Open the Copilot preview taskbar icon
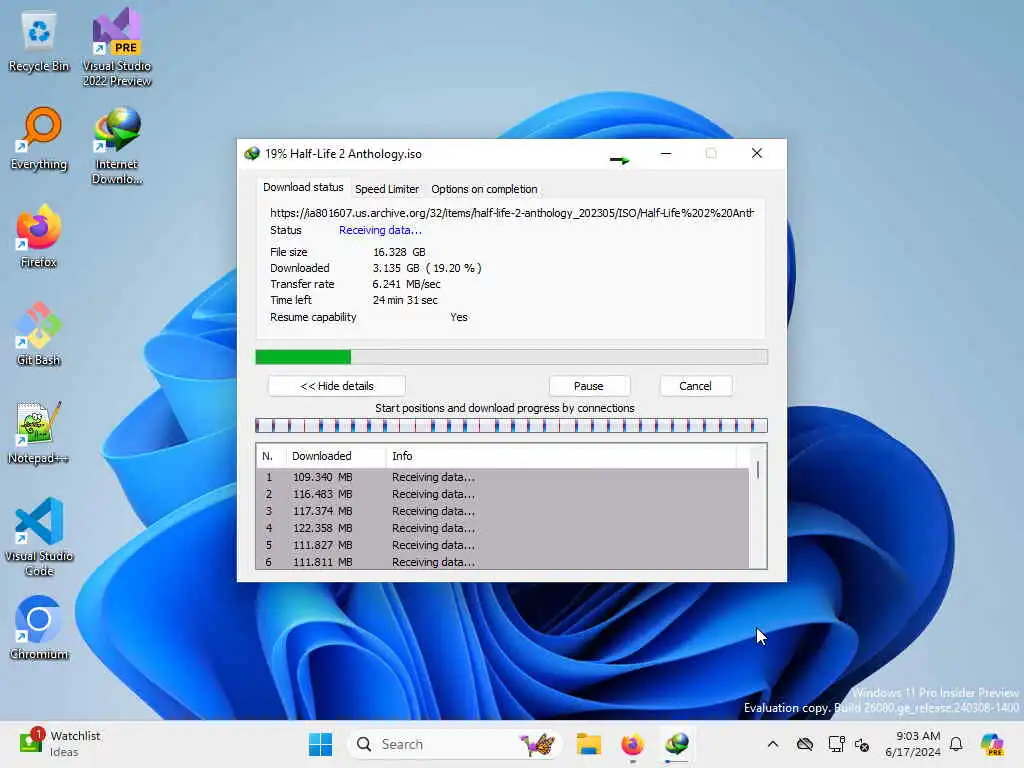 click(x=992, y=744)
